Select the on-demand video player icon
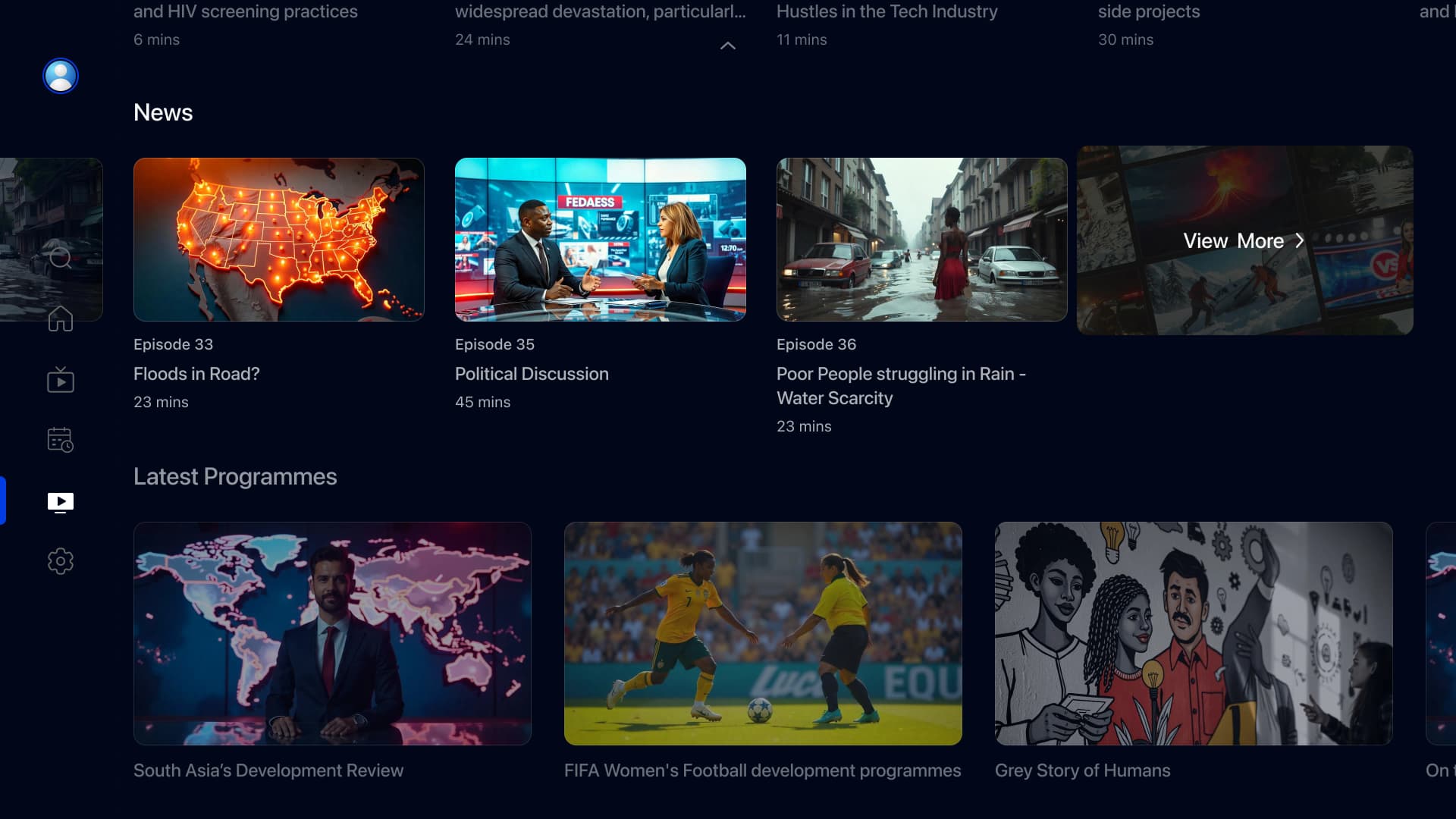The image size is (1456, 819). coord(61,502)
